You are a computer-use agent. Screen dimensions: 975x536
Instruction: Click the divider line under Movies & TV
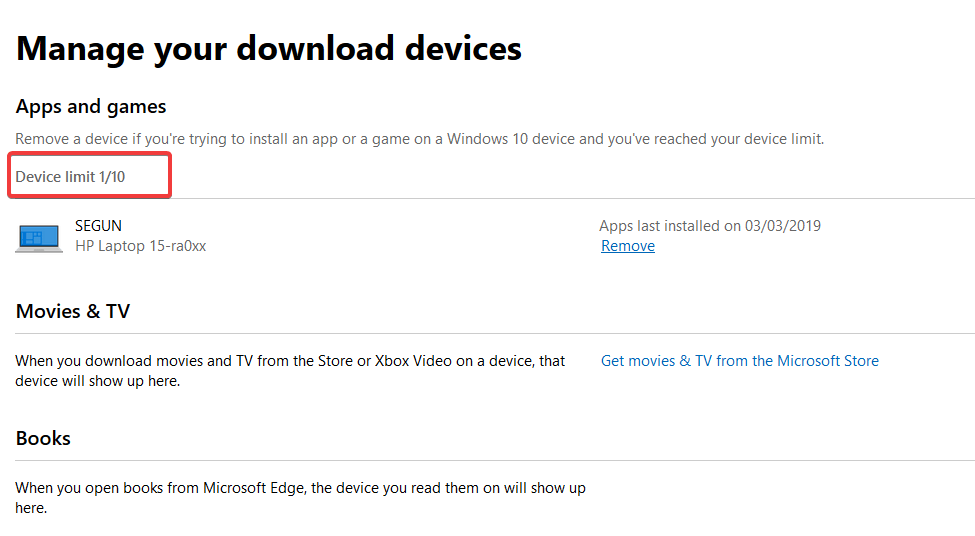(495, 334)
